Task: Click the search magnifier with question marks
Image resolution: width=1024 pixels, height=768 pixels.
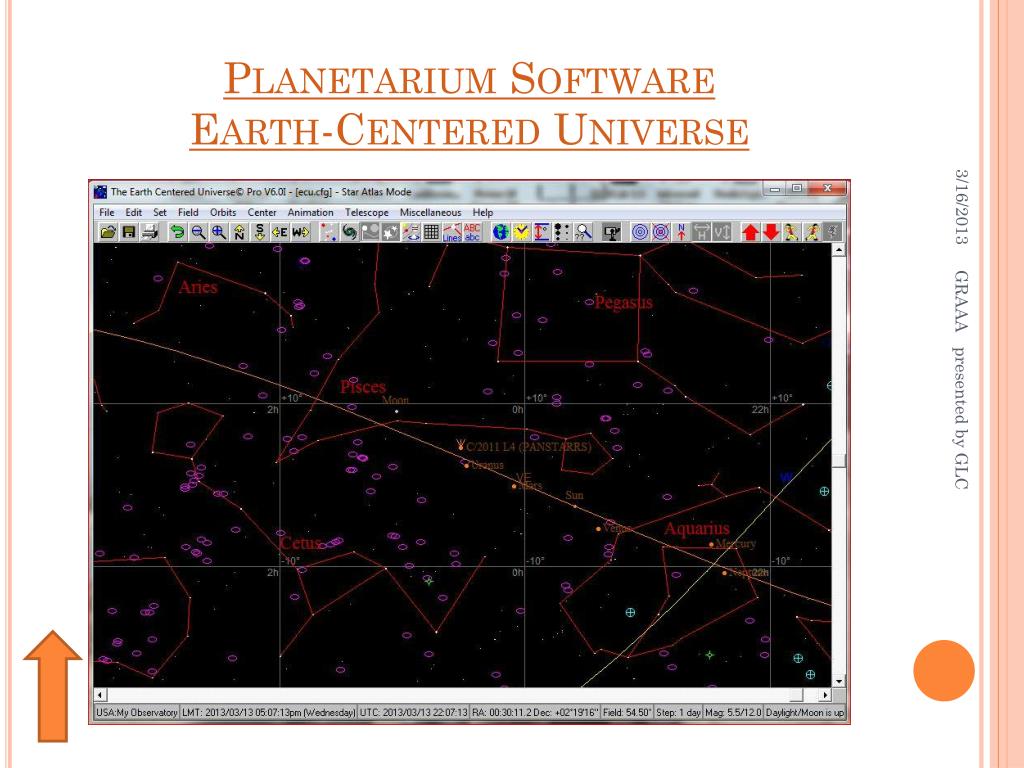Action: coord(583,232)
